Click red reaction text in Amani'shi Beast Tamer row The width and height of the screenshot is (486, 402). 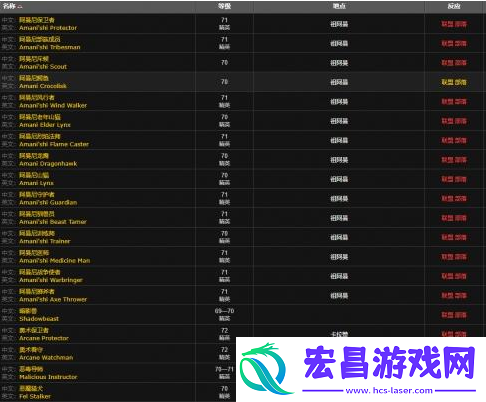point(454,218)
